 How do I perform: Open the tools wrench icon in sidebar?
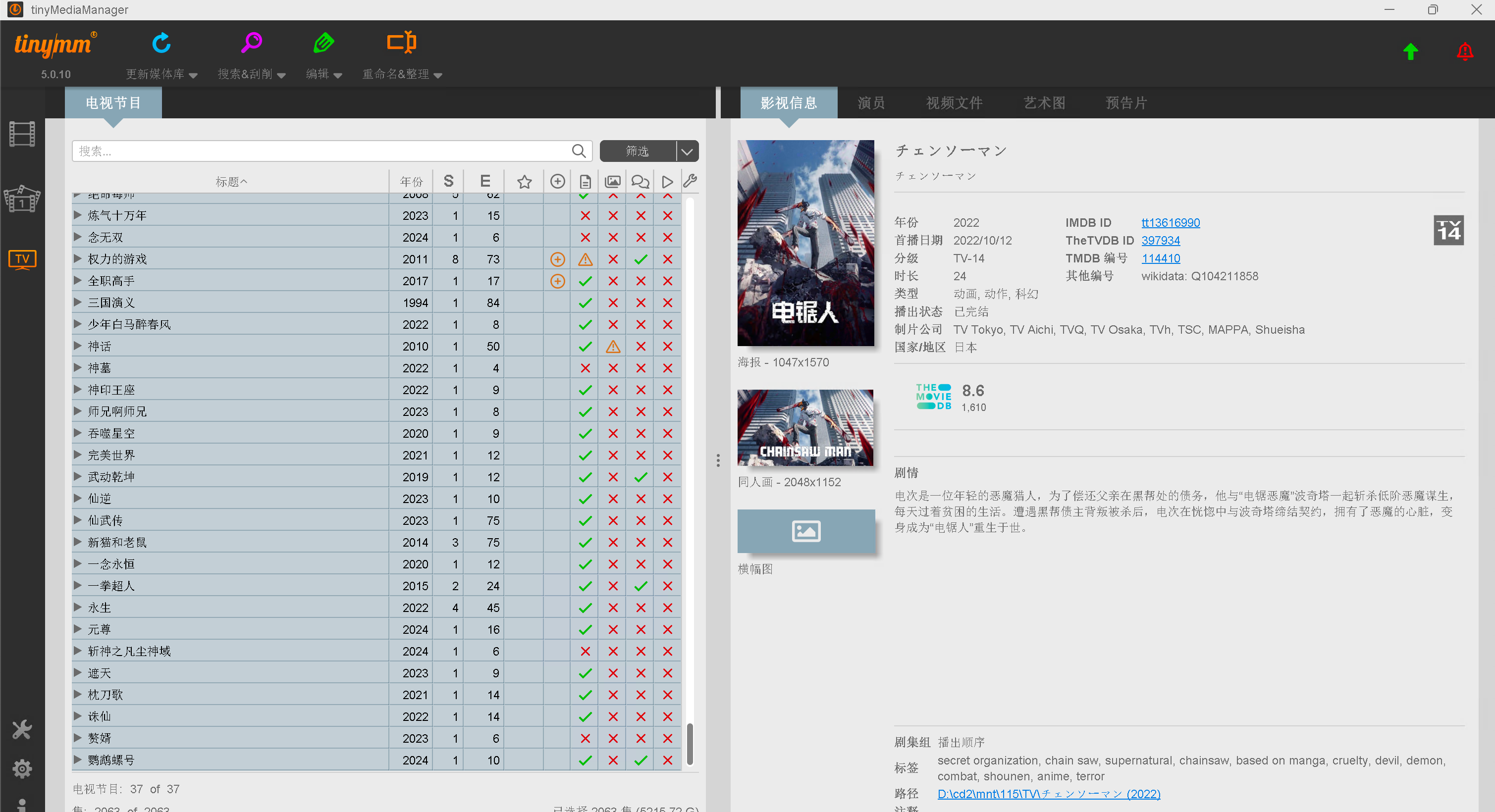click(x=22, y=729)
